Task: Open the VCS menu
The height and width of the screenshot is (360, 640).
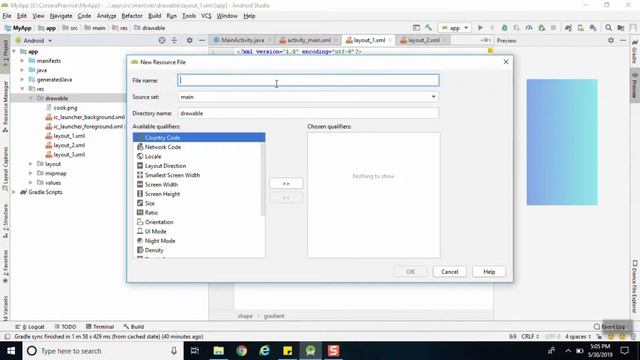Action: coord(206,16)
